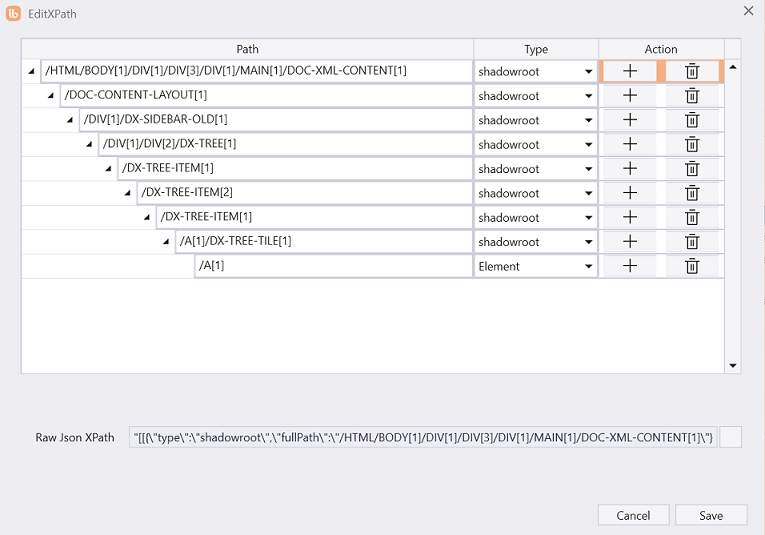Collapse the /A[1]/DX-TREE-TILE[1] node arrow
The image size is (765, 535).
click(x=166, y=242)
